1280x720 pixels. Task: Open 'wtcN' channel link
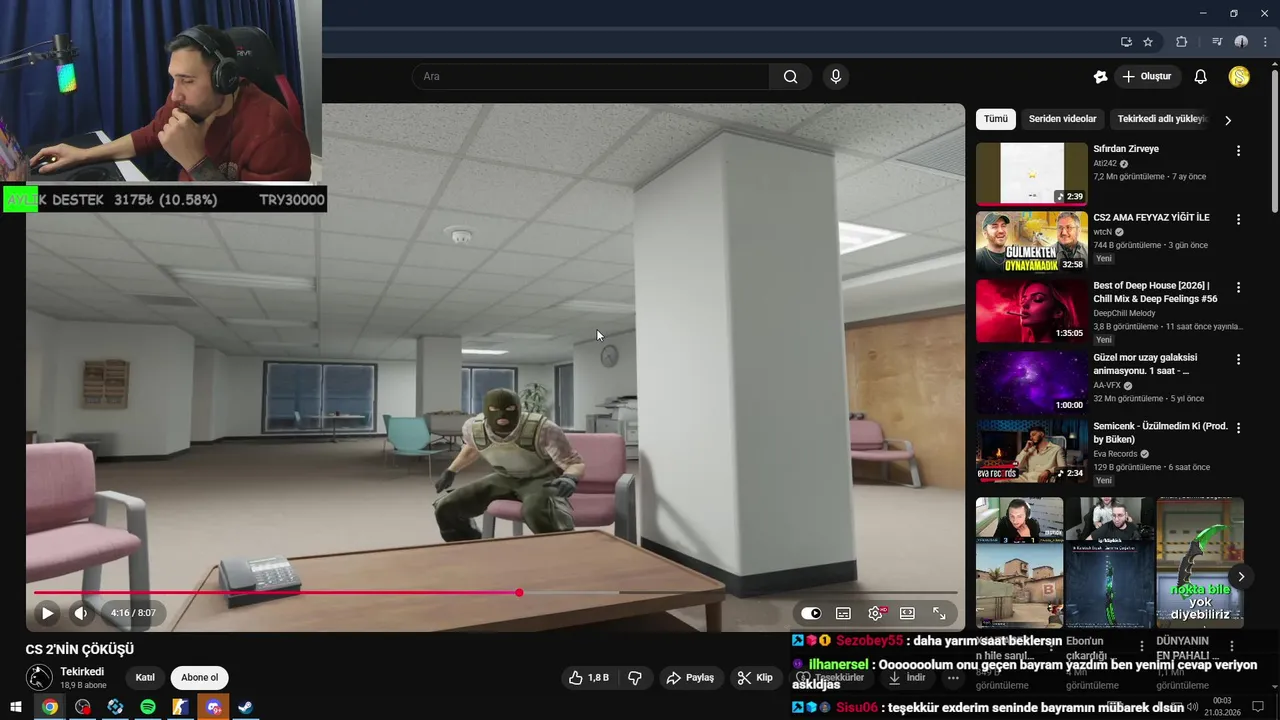click(1103, 232)
